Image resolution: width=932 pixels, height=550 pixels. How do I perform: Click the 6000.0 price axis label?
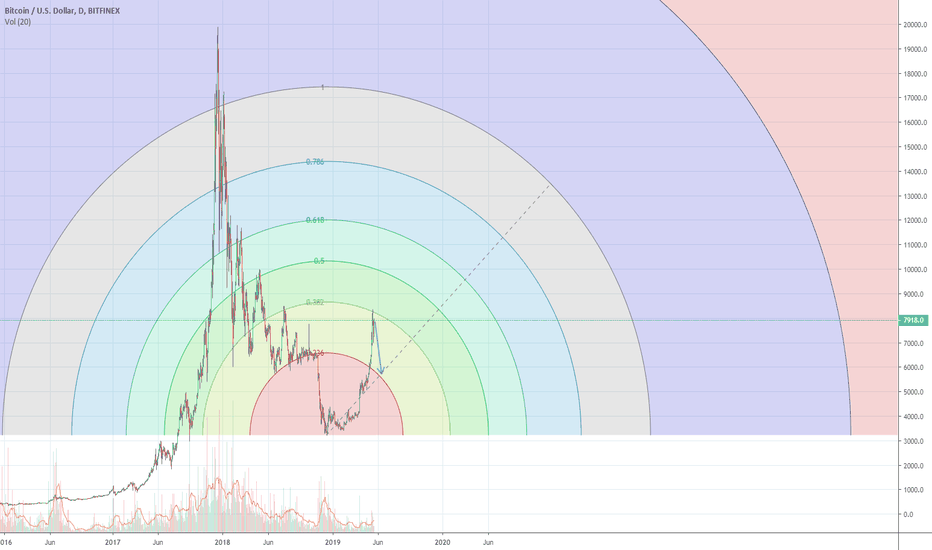[914, 367]
